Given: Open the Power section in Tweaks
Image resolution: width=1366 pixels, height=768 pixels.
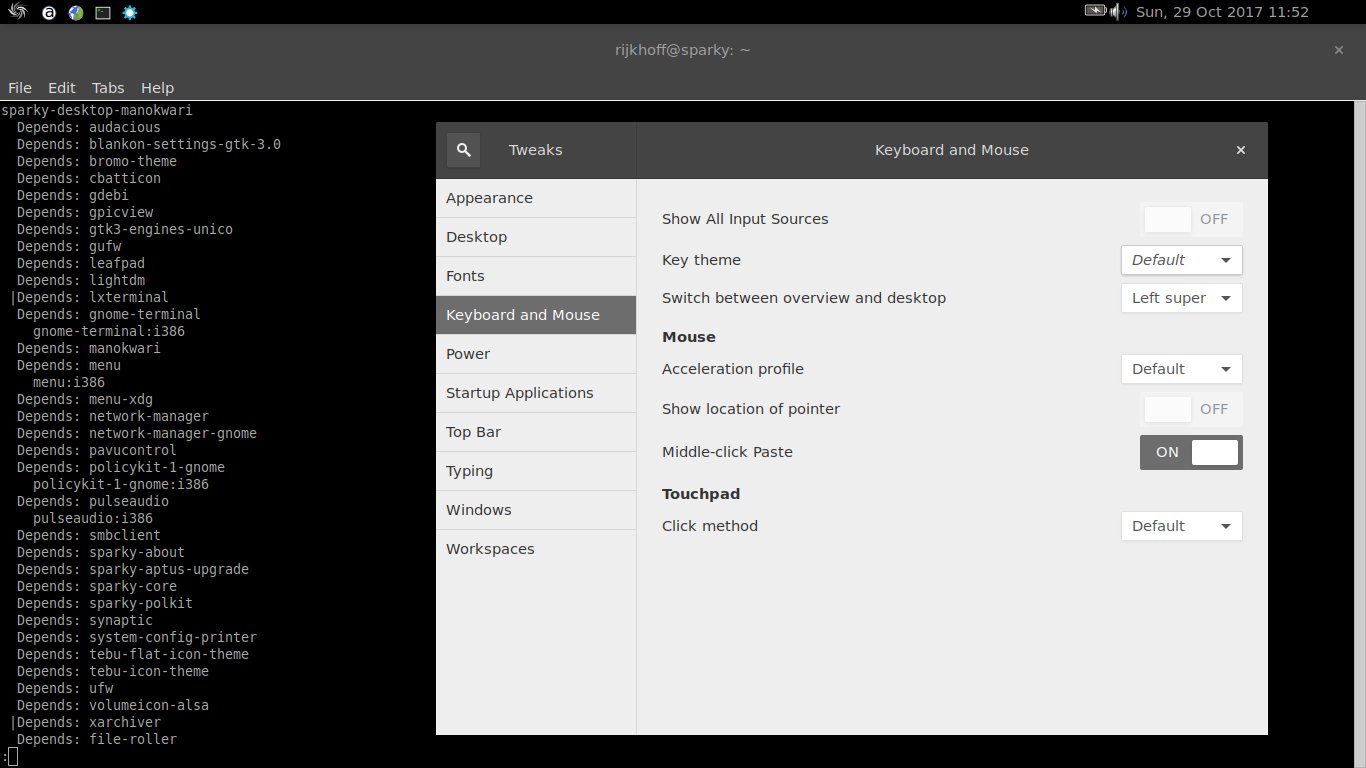Looking at the screenshot, I should point(536,354).
